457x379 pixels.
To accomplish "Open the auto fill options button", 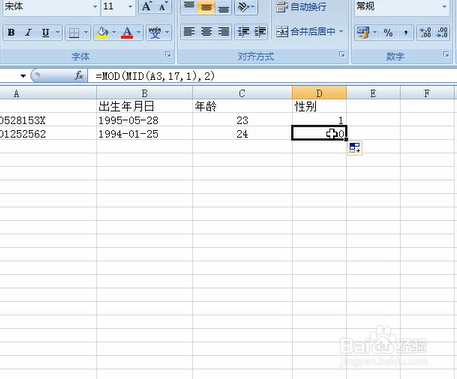I will point(355,148).
